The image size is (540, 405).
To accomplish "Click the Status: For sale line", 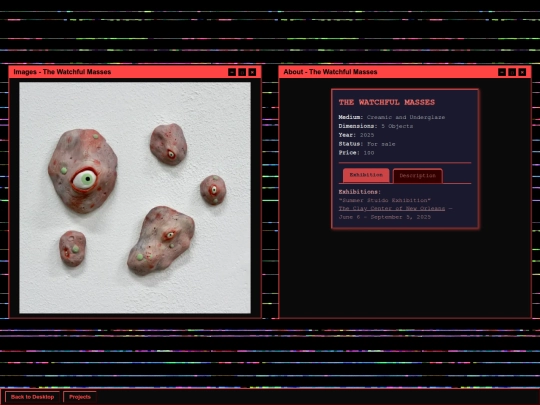I will (x=367, y=144).
